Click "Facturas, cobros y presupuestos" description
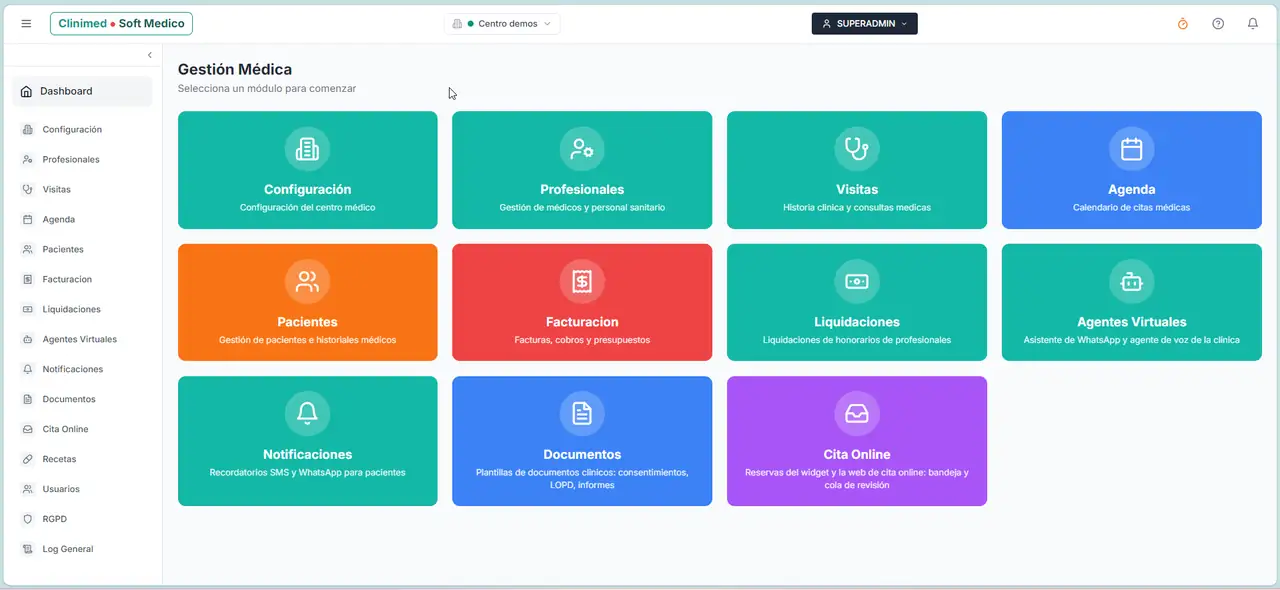The width and height of the screenshot is (1280, 590). point(582,340)
